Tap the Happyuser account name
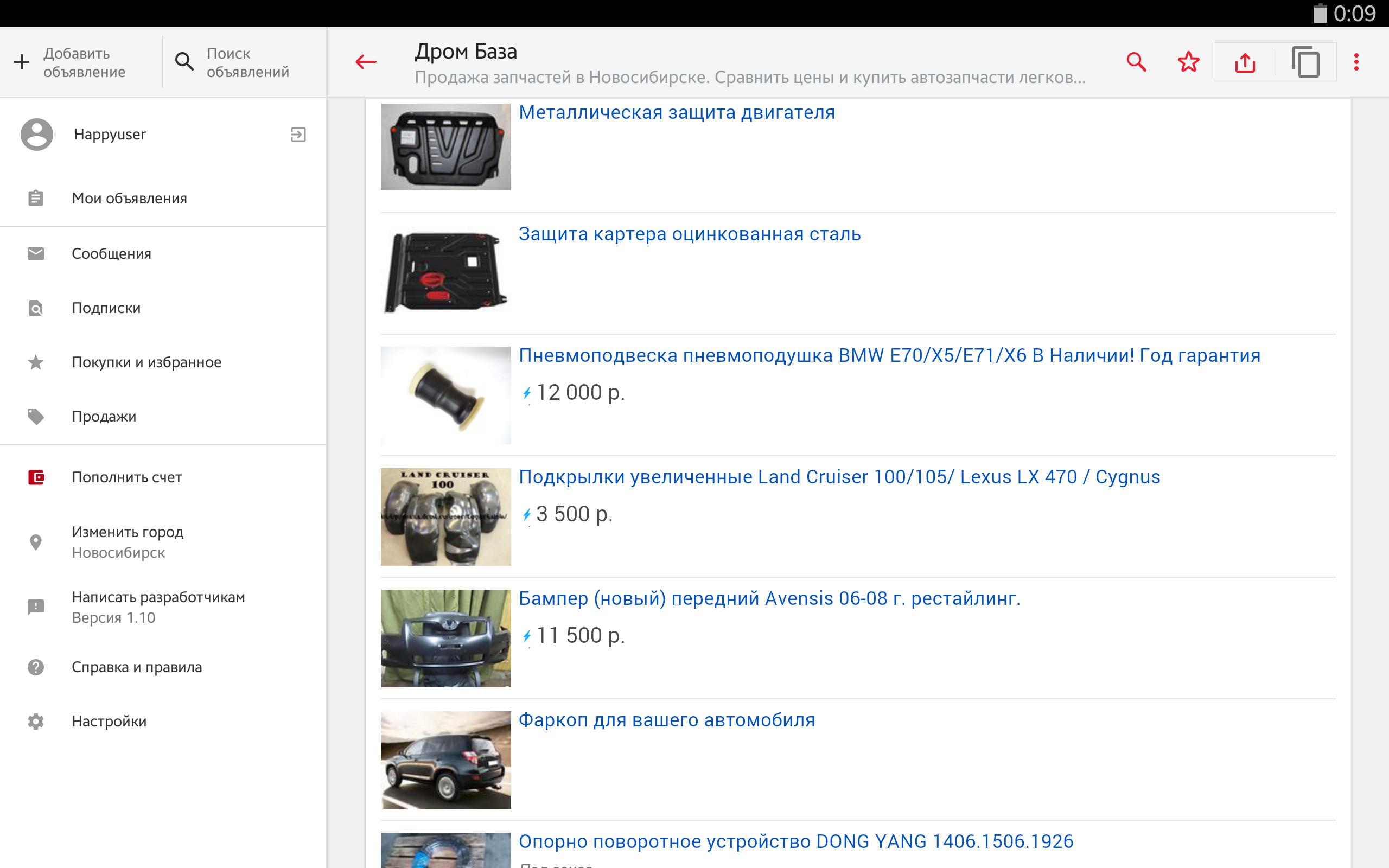 pyautogui.click(x=110, y=135)
